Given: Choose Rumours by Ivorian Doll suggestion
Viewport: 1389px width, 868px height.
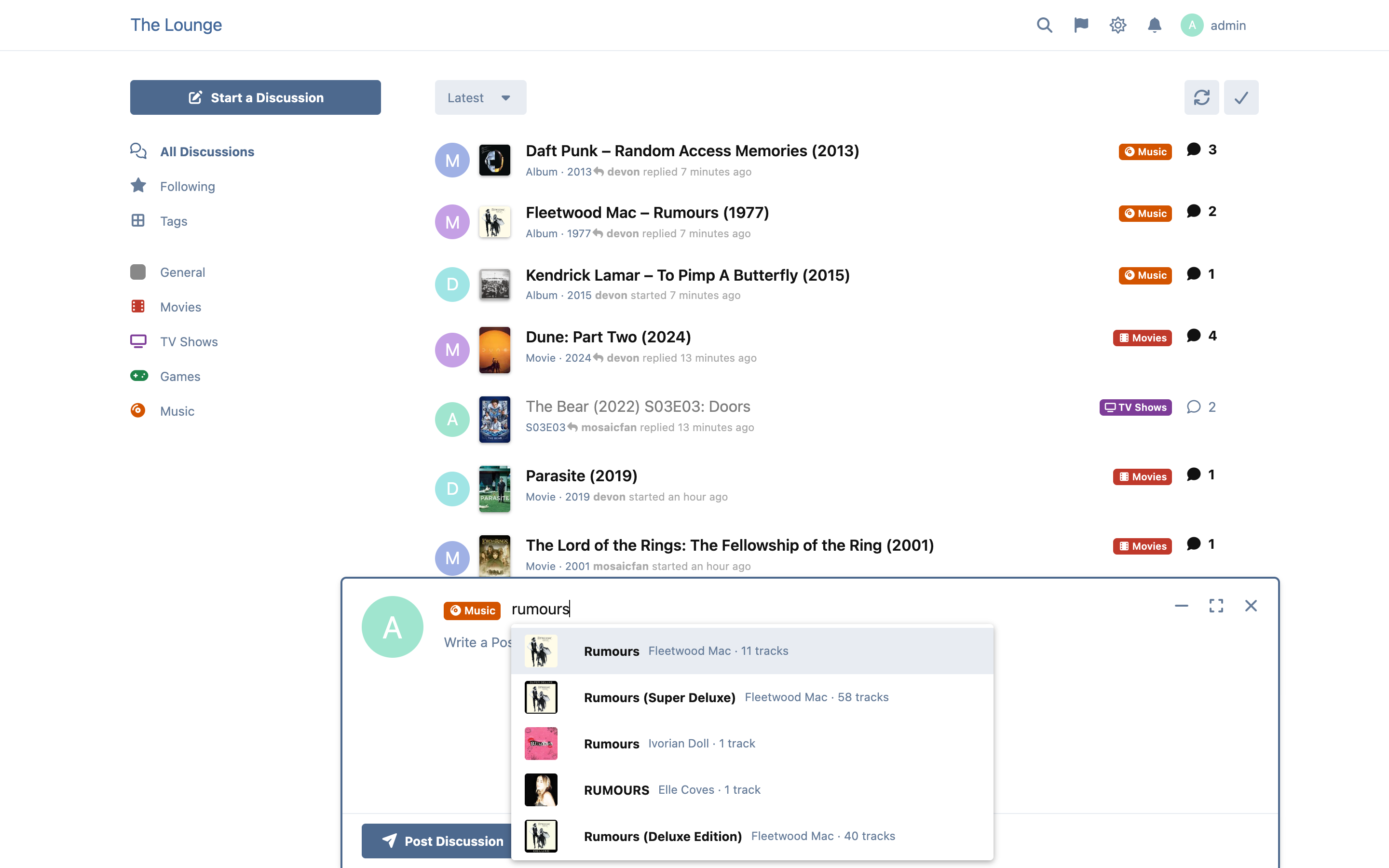Looking at the screenshot, I should point(752,744).
